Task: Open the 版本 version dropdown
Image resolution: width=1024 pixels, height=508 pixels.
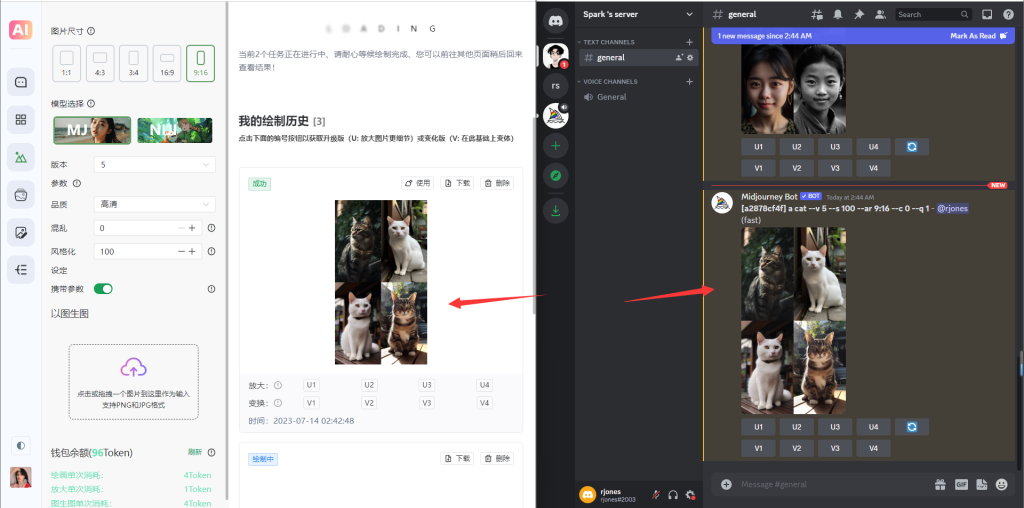Action: point(154,164)
